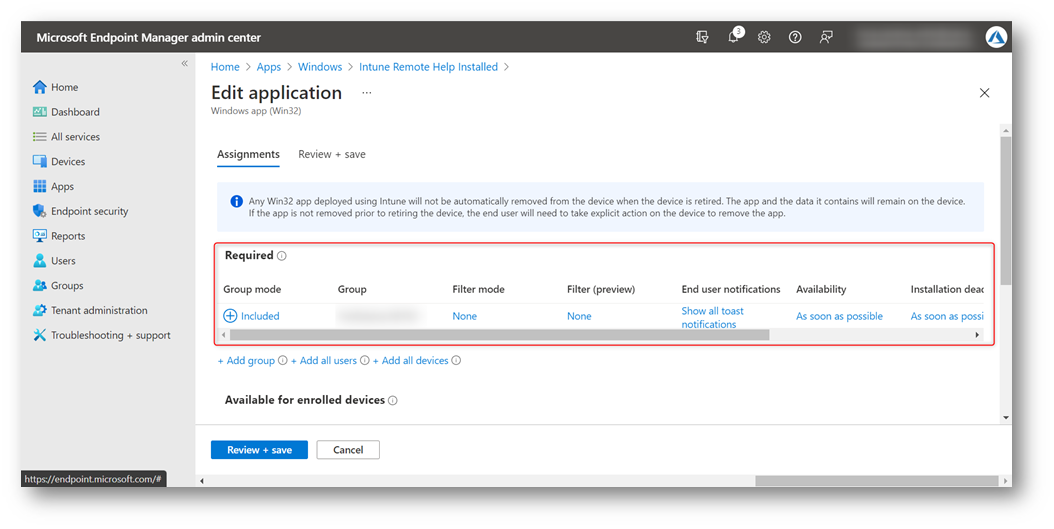Viewport: 1054px width, 529px height.
Task: Open the Apps grid icon
Action: click(x=40, y=186)
